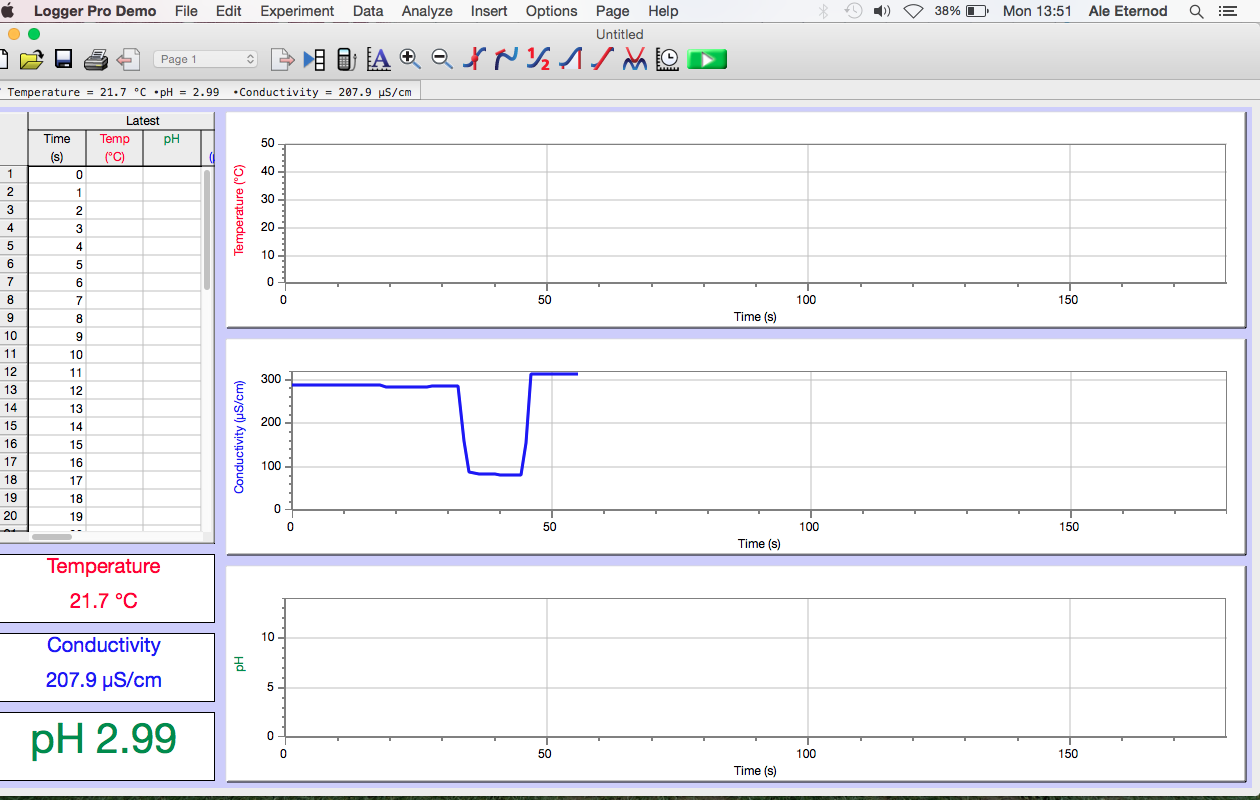Click the pH graph axis label
Image resolution: width=1260 pixels, height=800 pixels.
[x=239, y=663]
